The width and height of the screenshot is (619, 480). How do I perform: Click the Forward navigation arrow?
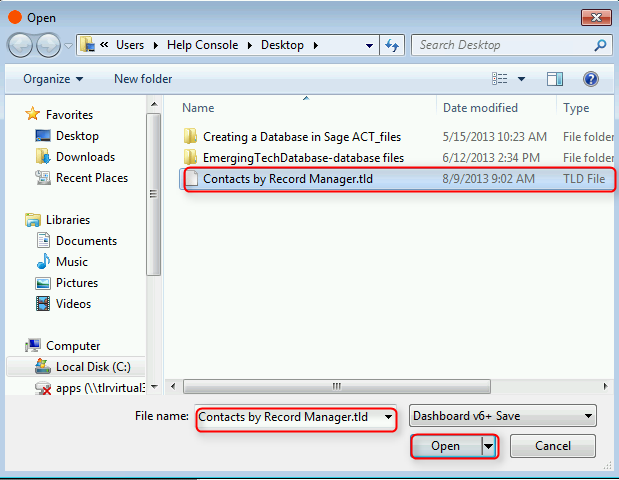point(48,45)
